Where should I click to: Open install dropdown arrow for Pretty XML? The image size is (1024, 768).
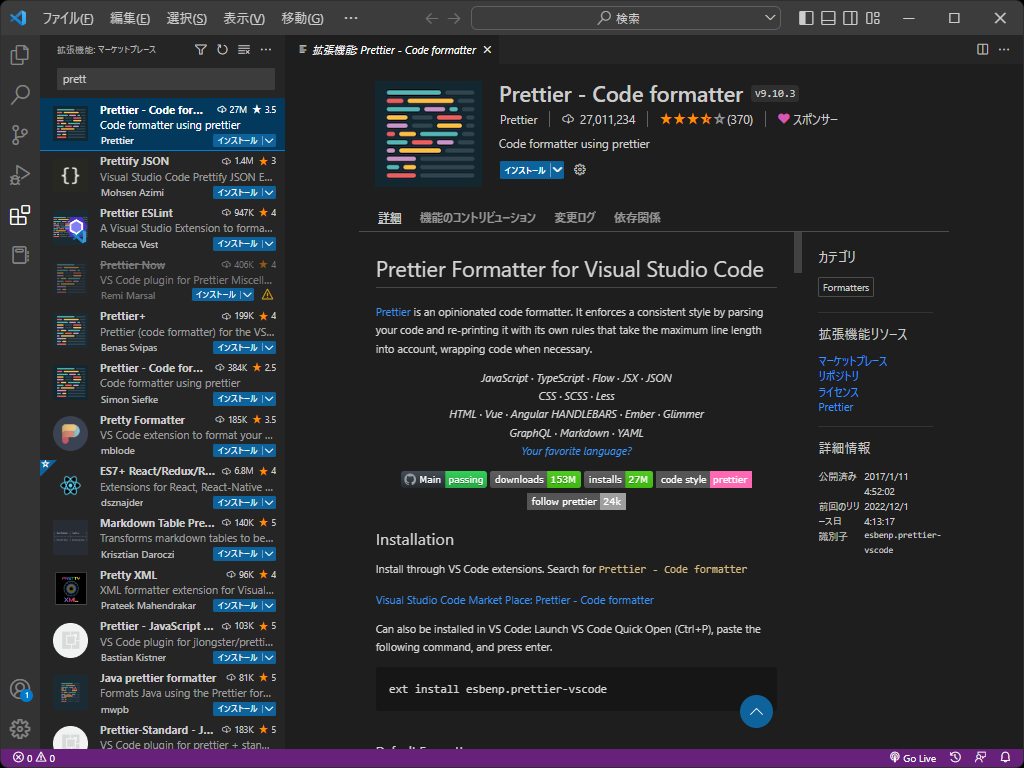[x=269, y=606]
